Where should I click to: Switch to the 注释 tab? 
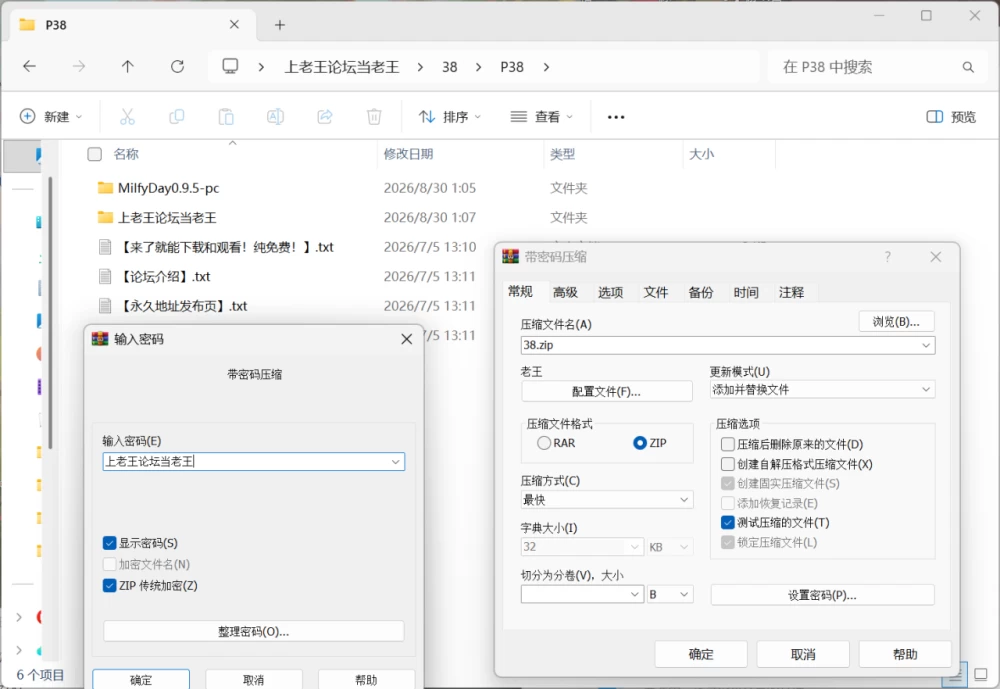791,292
